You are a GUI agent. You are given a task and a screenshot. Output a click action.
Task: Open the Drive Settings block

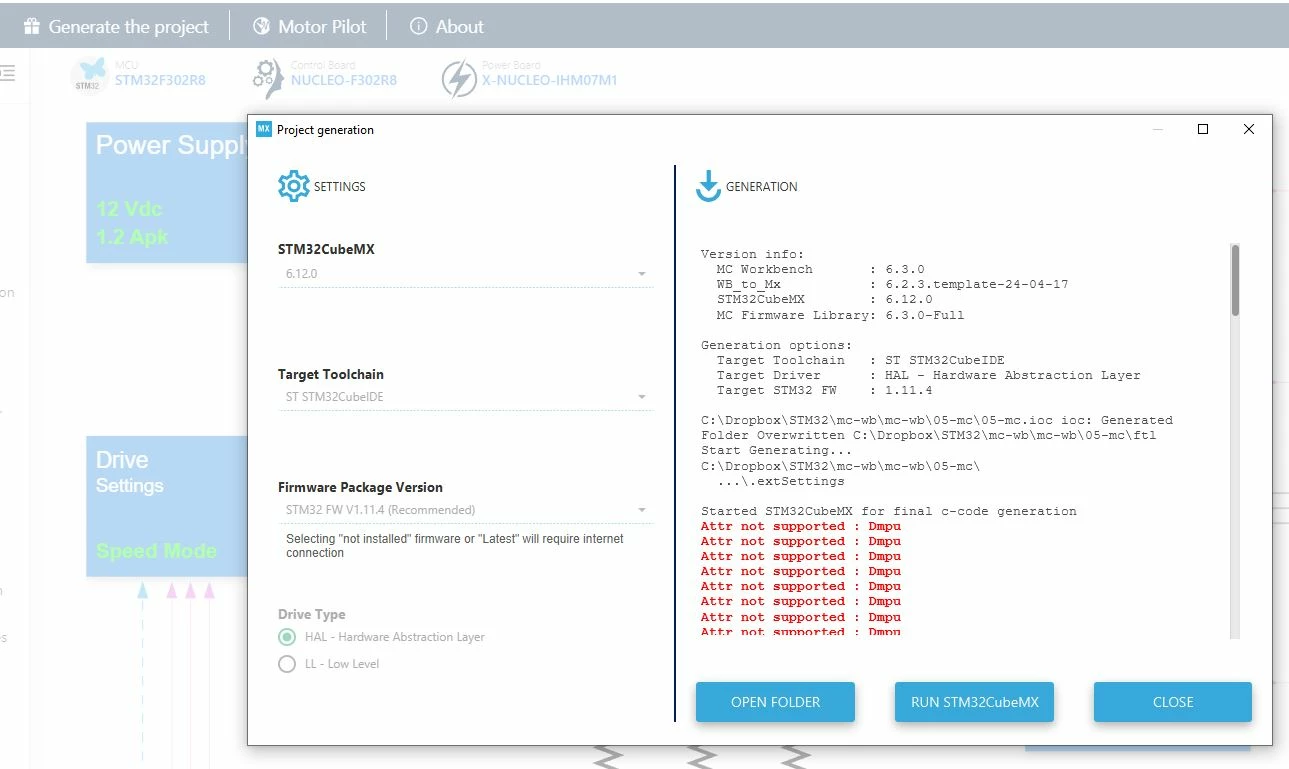(167, 506)
